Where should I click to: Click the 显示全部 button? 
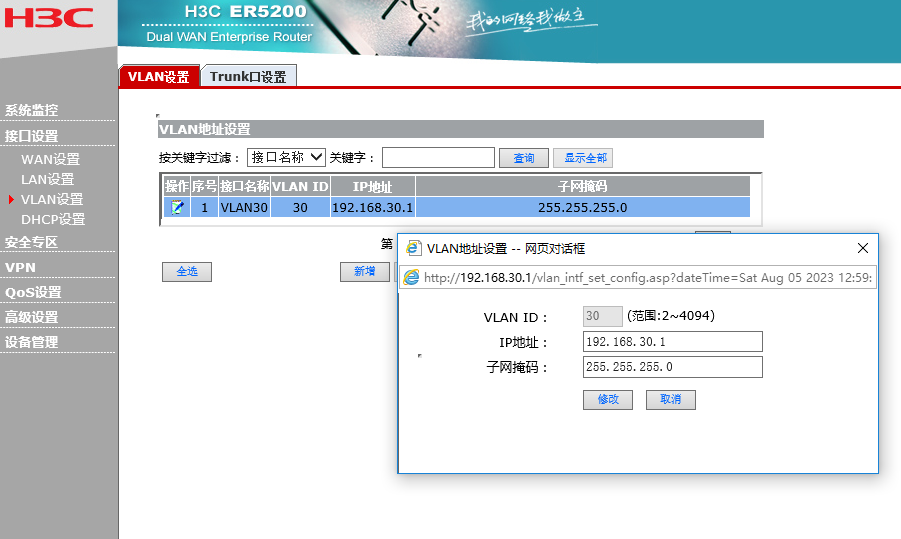583,158
